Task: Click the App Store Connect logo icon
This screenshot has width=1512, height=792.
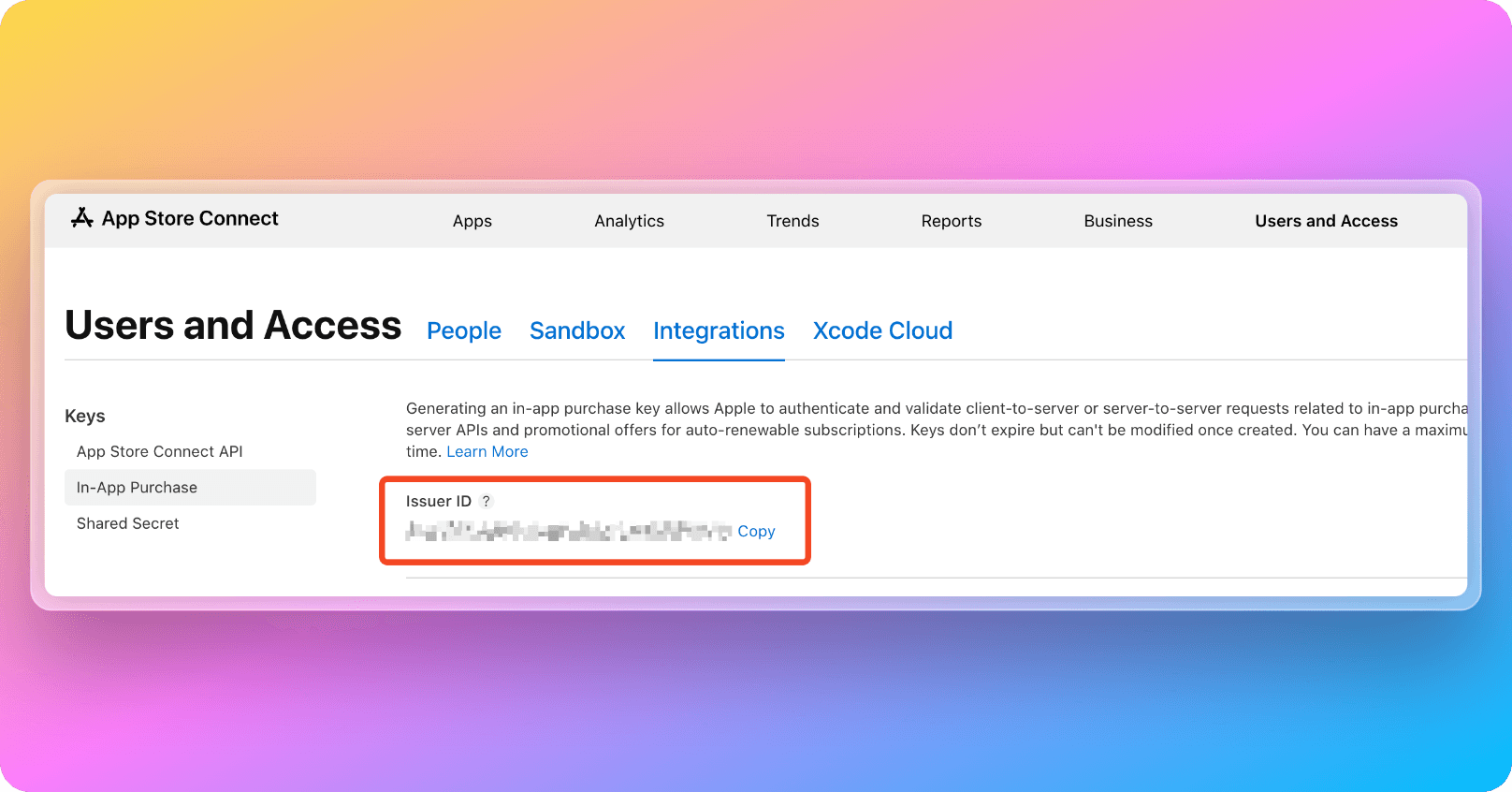Action: coord(82,218)
